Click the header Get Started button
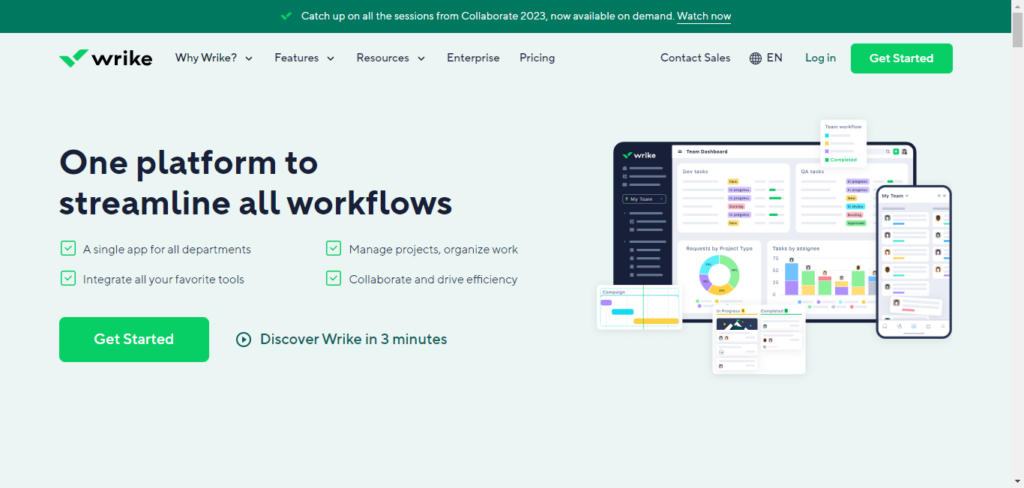The image size is (1024, 488). 901,58
